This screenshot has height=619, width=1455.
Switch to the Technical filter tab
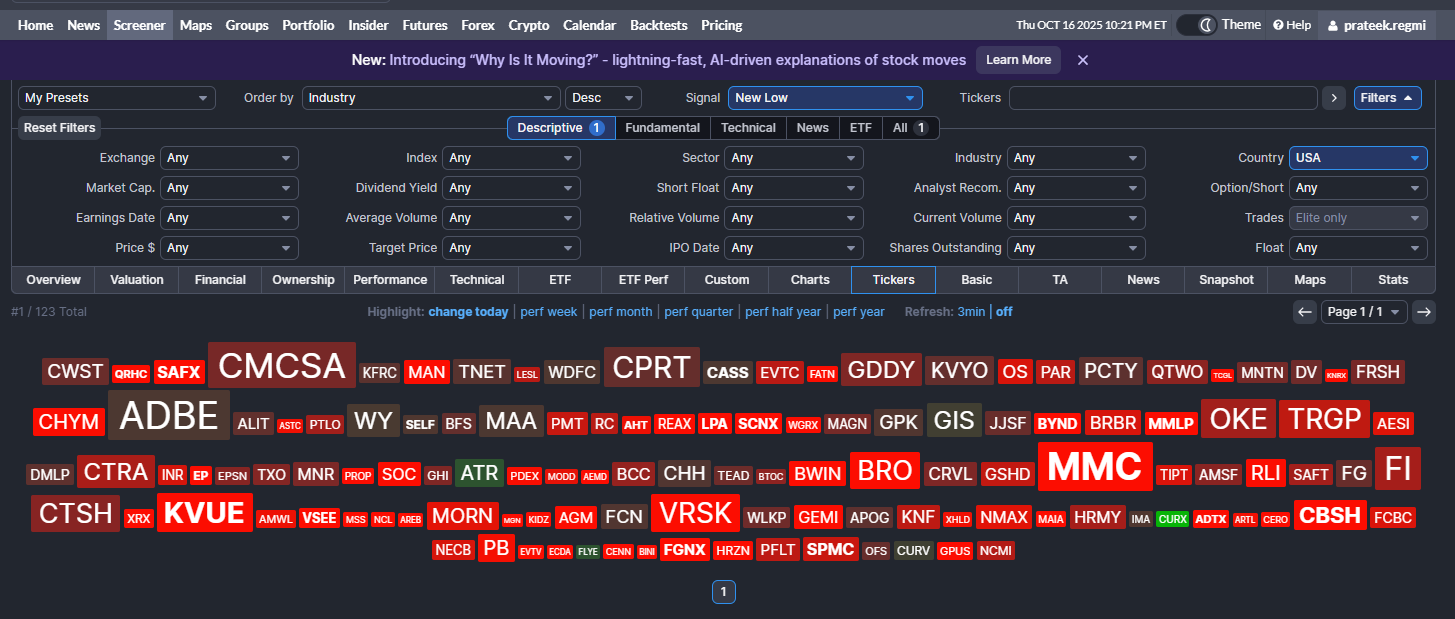click(x=748, y=128)
